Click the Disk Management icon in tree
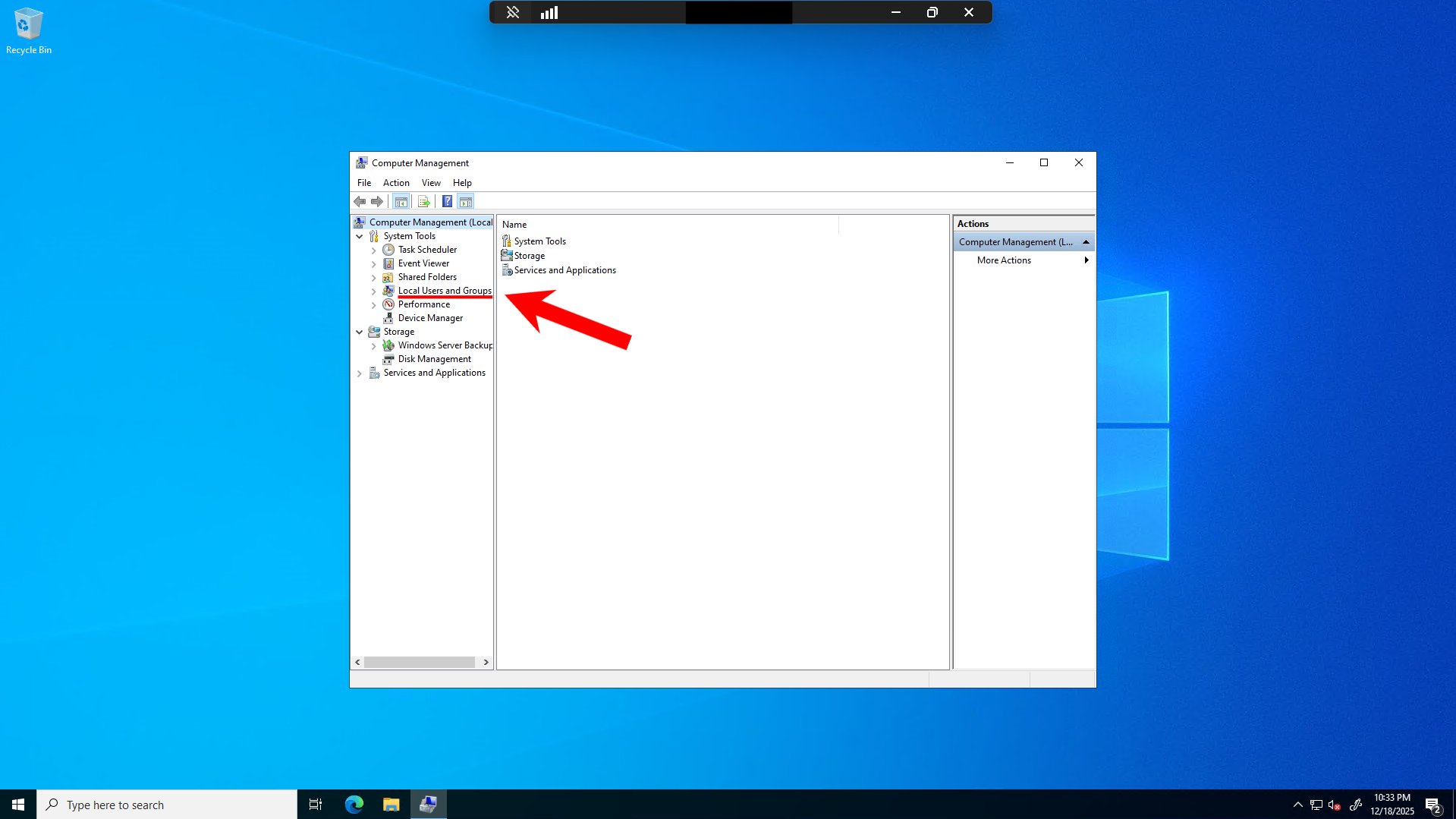The height and width of the screenshot is (819, 1456). click(388, 359)
